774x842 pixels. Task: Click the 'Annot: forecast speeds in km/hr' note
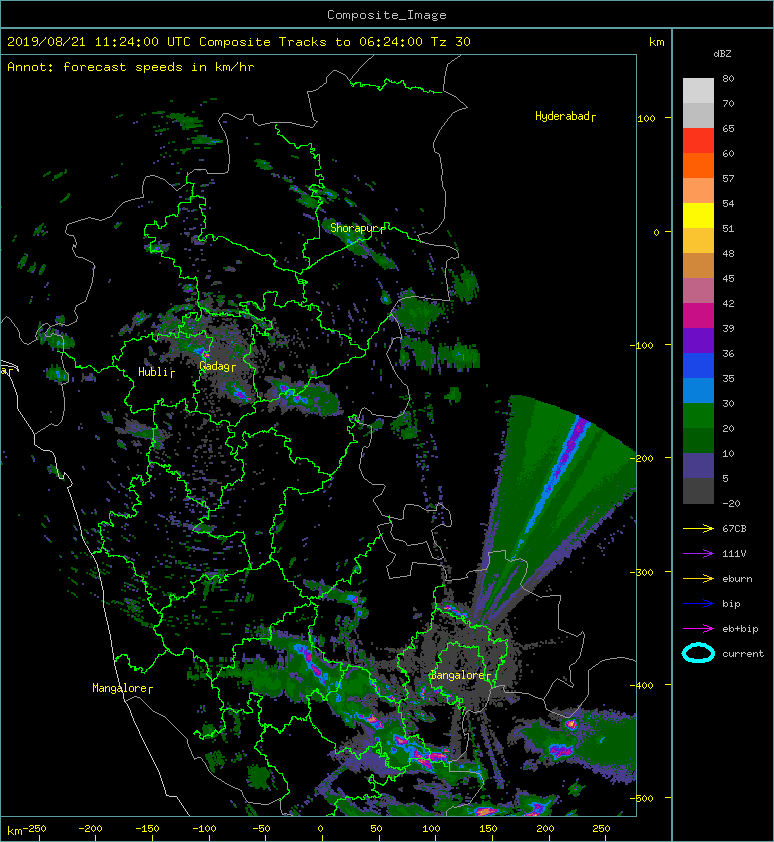coord(131,67)
